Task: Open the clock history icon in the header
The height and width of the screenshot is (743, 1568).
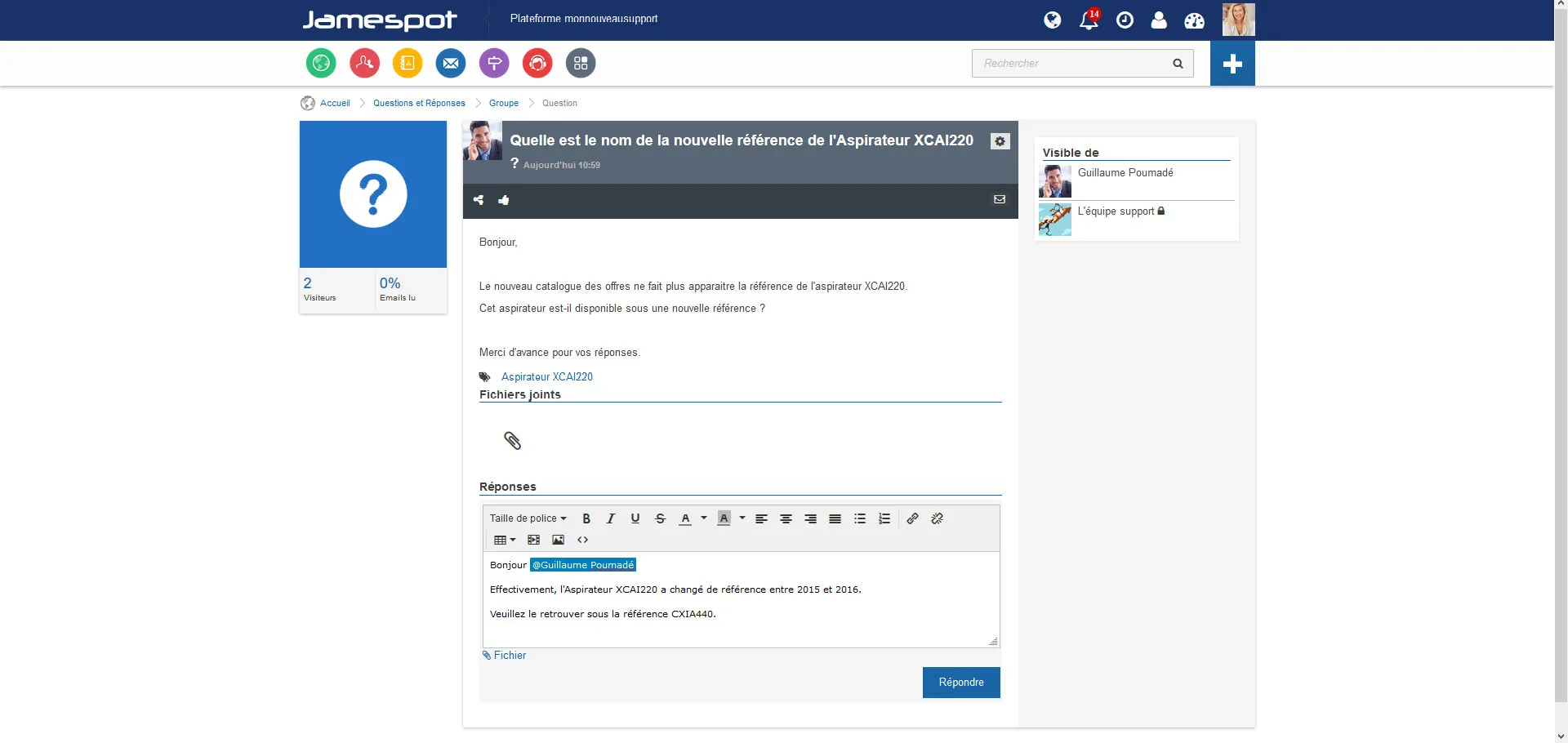Action: 1125,20
